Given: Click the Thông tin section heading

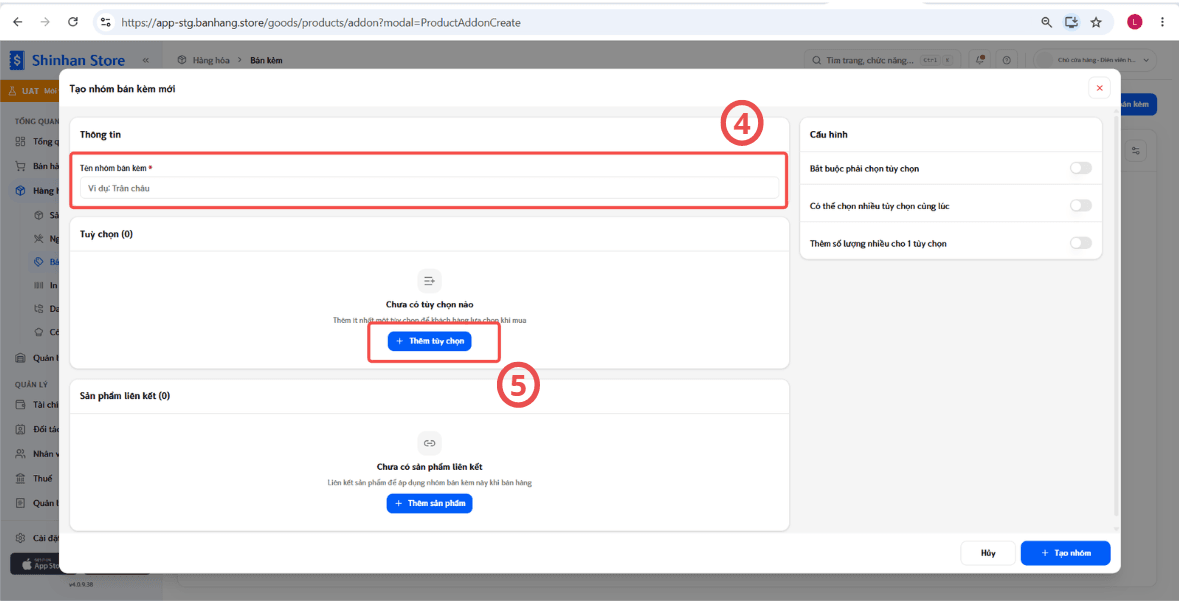Looking at the screenshot, I should [x=100, y=135].
